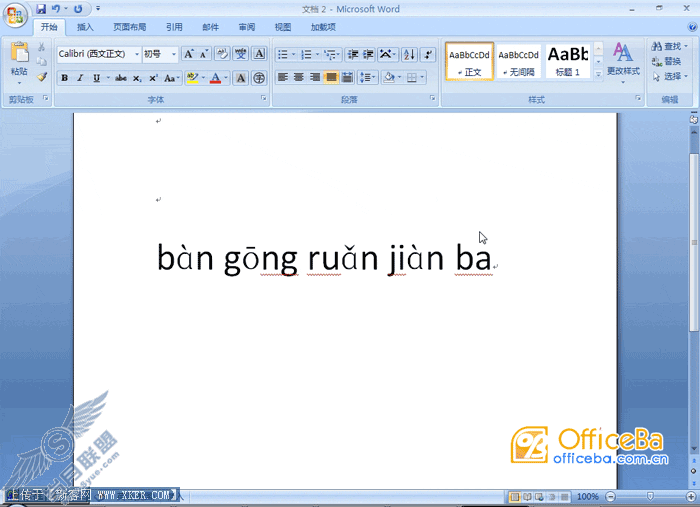Apply the 标题 1 (Heading 1) style
700x507 pixels.
click(568, 62)
